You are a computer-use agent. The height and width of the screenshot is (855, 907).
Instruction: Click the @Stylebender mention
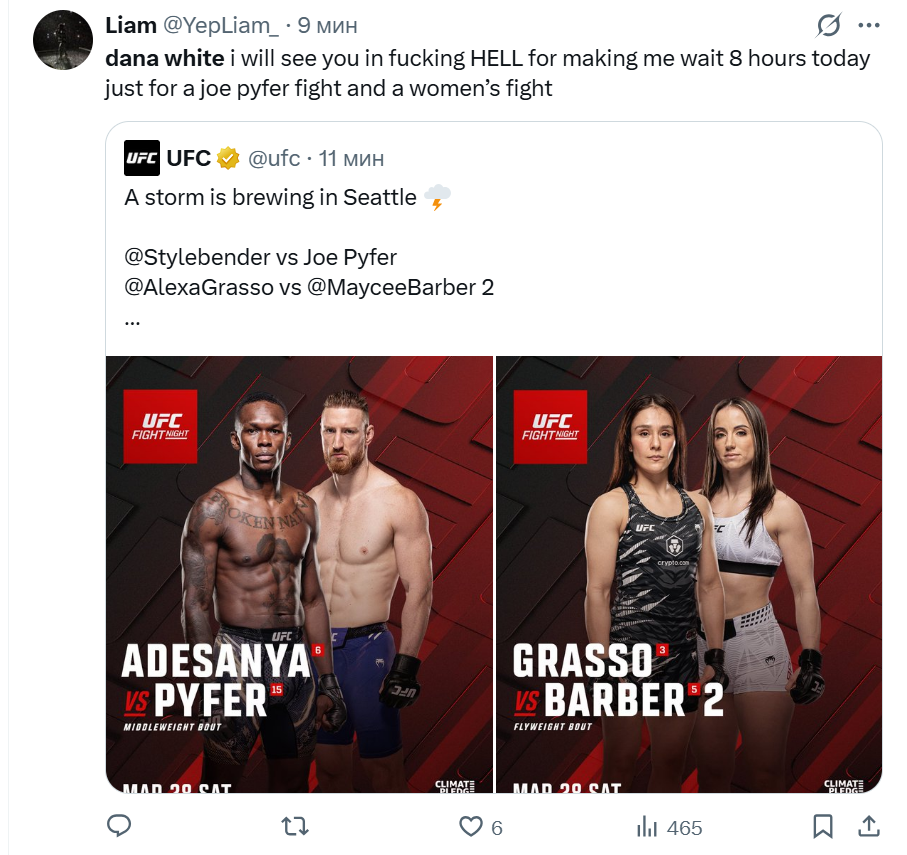197,257
